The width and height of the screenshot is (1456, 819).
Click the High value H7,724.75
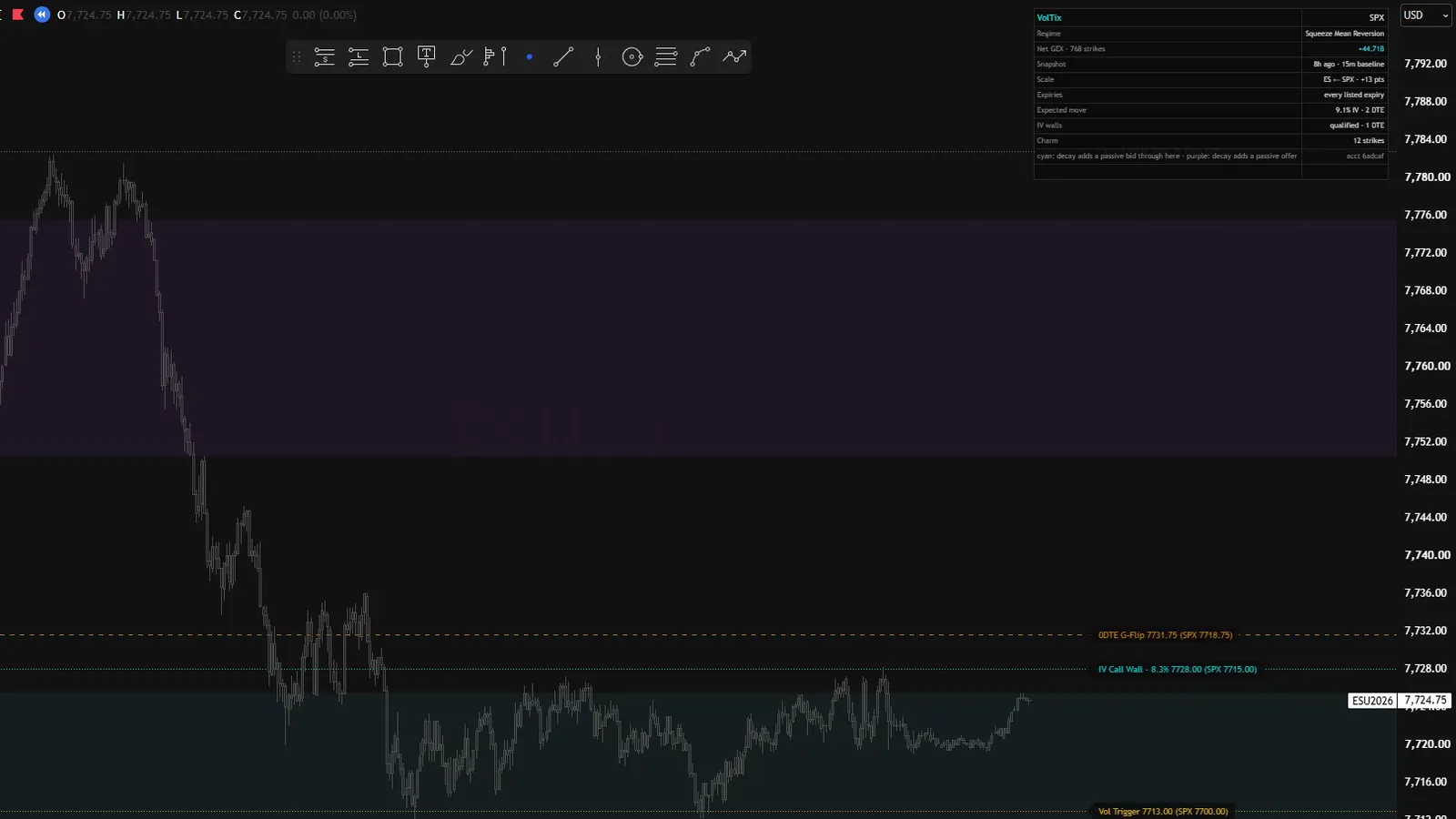[144, 15]
